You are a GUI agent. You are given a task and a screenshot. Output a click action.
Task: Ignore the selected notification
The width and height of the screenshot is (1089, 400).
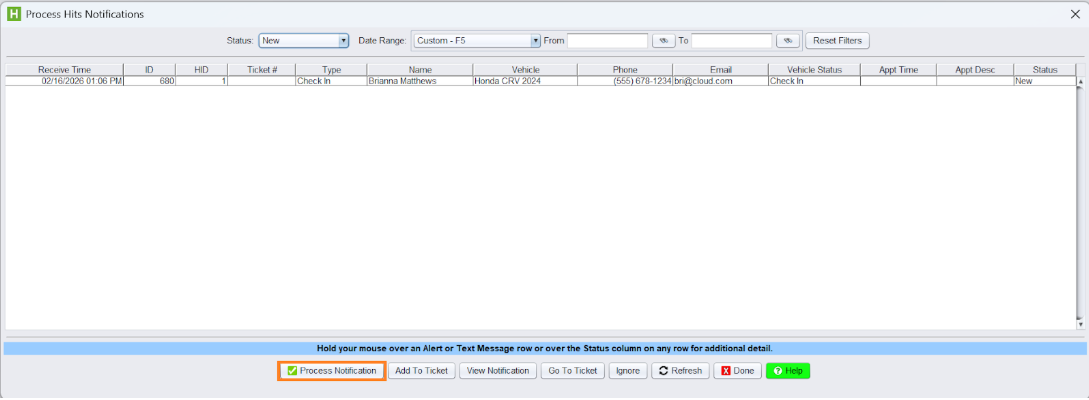click(x=627, y=371)
